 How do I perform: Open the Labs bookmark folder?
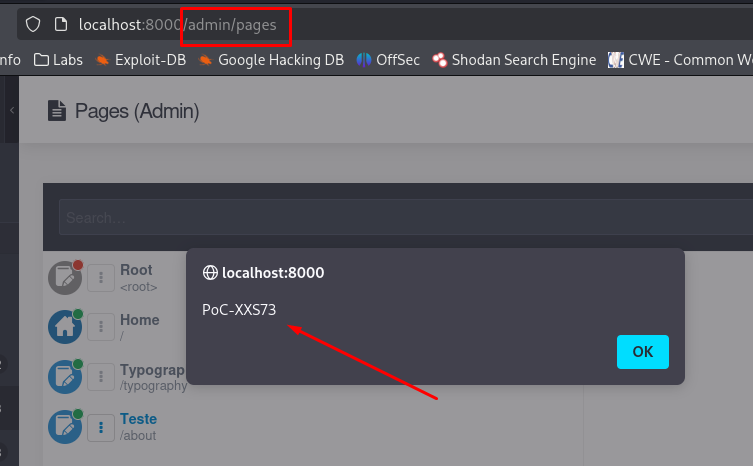(58, 60)
